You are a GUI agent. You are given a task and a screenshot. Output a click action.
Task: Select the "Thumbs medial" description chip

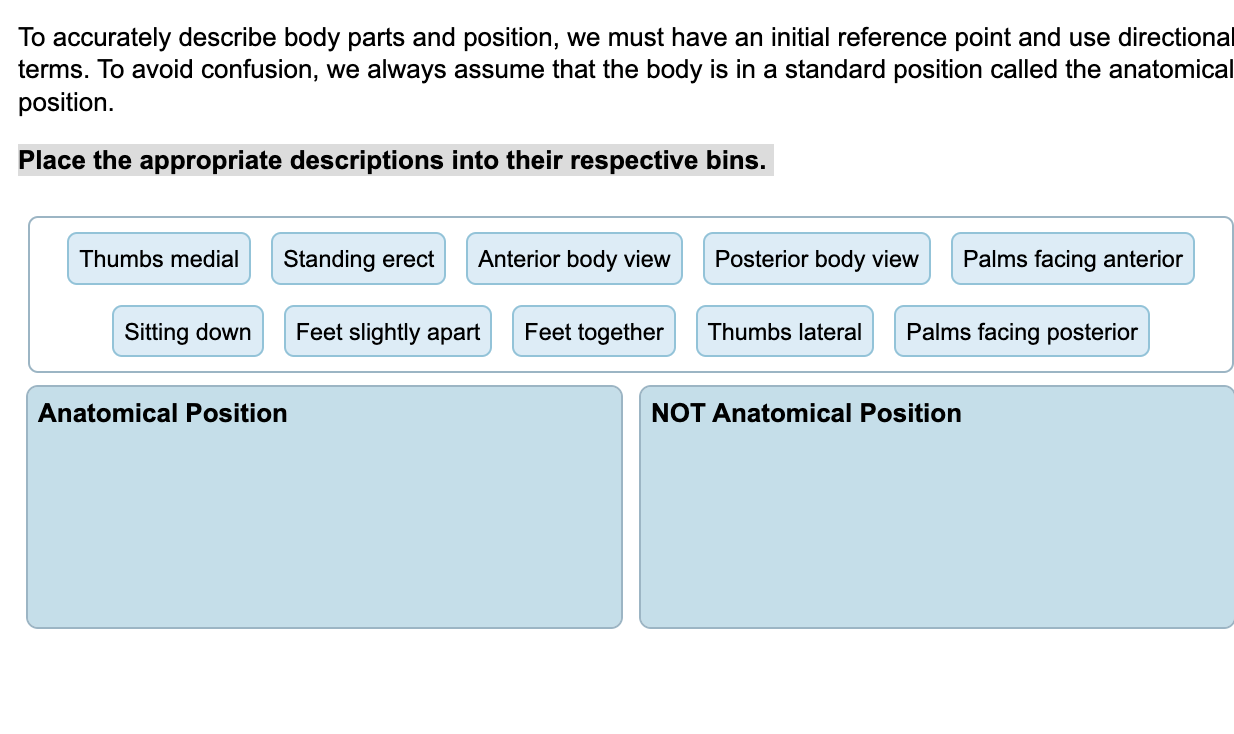[x=159, y=258]
